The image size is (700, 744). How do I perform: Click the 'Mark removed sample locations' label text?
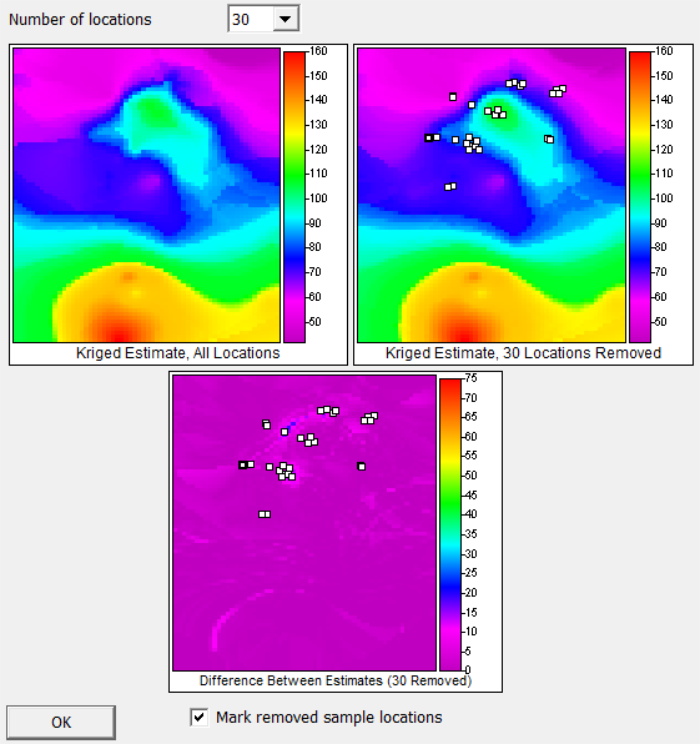(x=329, y=717)
